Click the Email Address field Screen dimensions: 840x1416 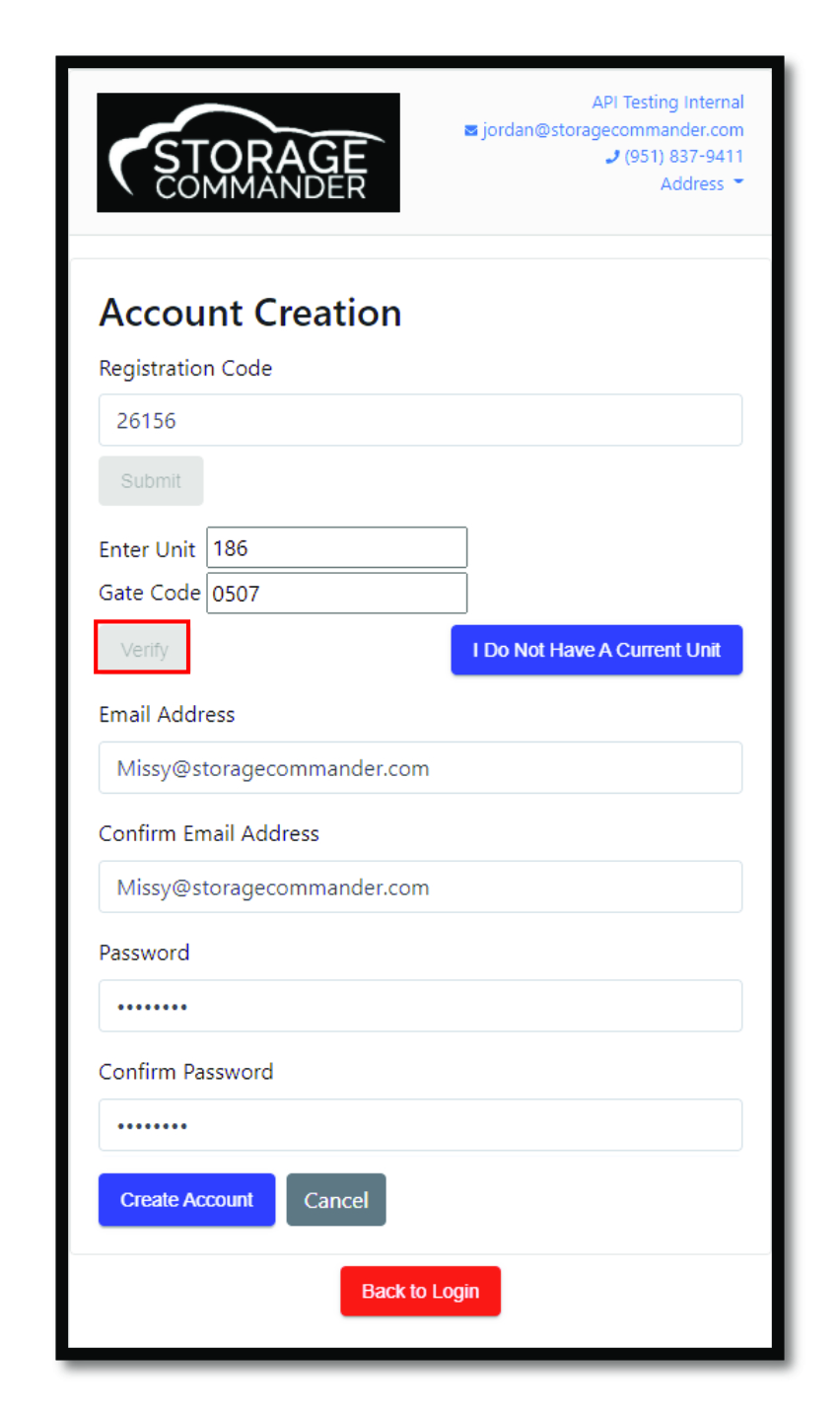point(420,767)
